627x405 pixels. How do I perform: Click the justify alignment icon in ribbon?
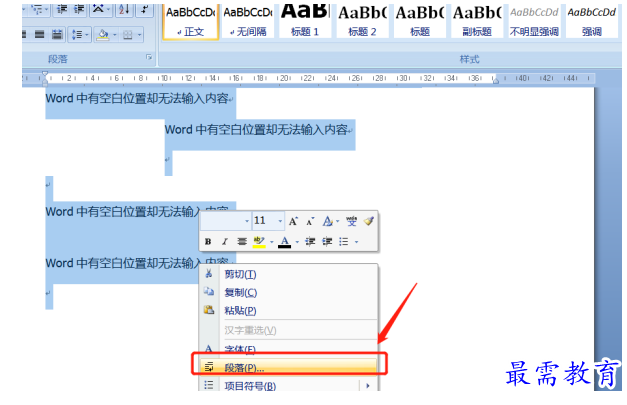pyautogui.click(x=39, y=35)
